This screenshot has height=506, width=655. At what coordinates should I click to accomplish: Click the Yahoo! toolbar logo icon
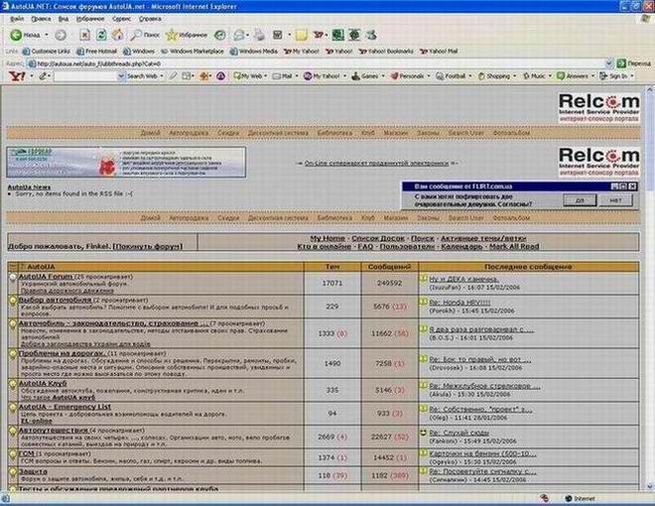(15, 75)
